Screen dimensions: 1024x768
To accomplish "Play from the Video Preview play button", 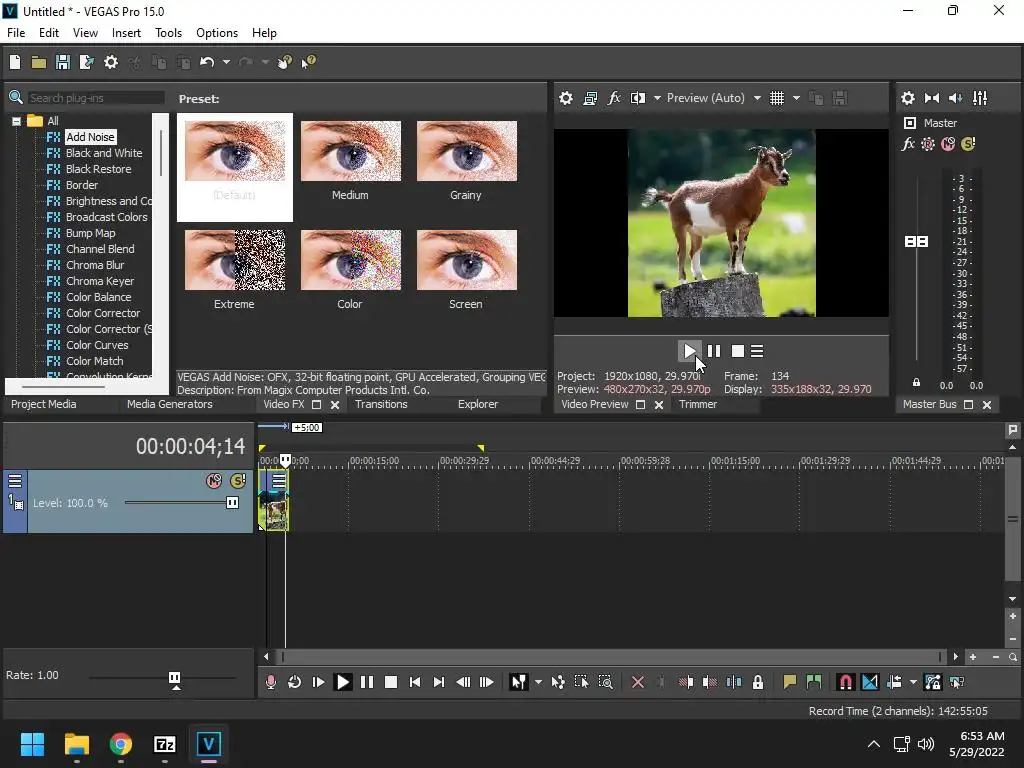I will point(690,351).
